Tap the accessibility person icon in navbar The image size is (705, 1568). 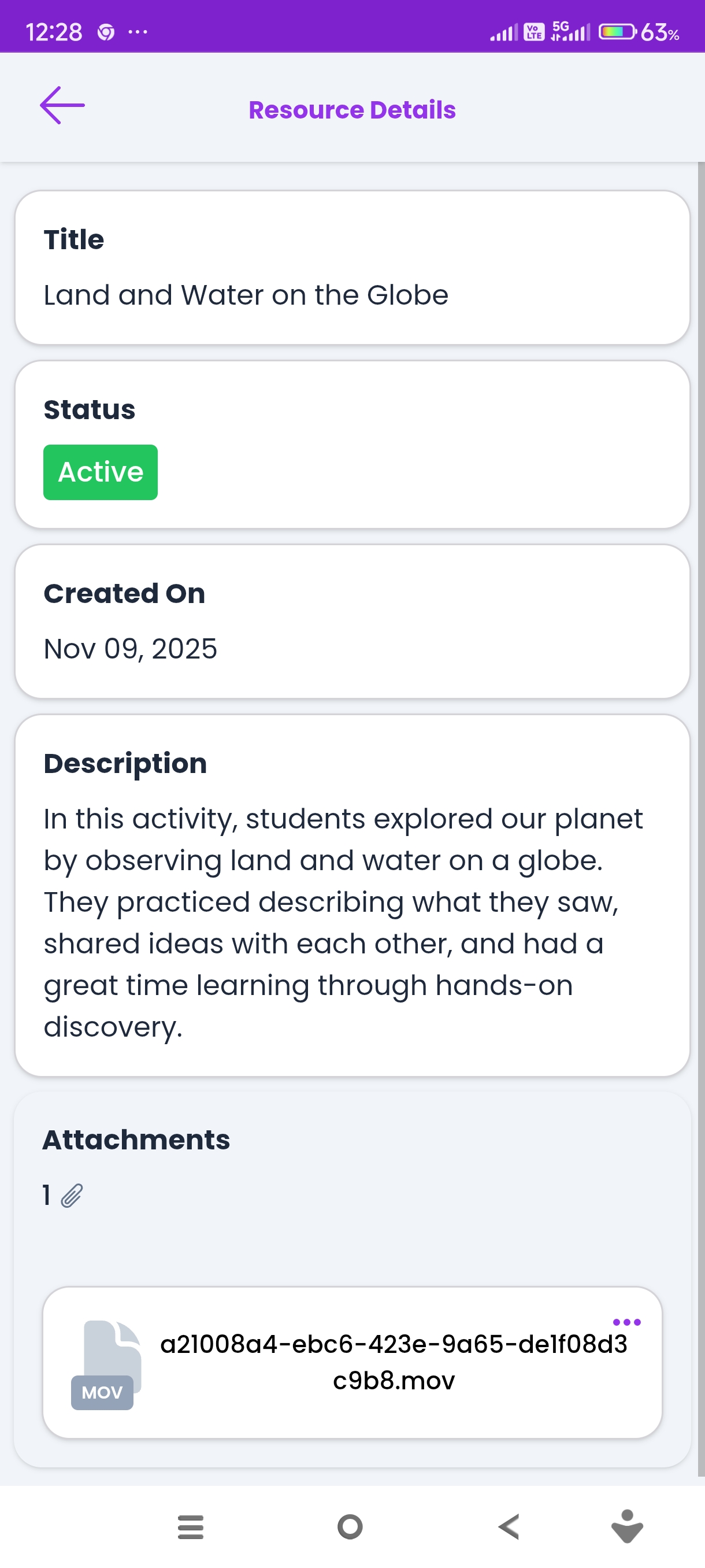[626, 1526]
